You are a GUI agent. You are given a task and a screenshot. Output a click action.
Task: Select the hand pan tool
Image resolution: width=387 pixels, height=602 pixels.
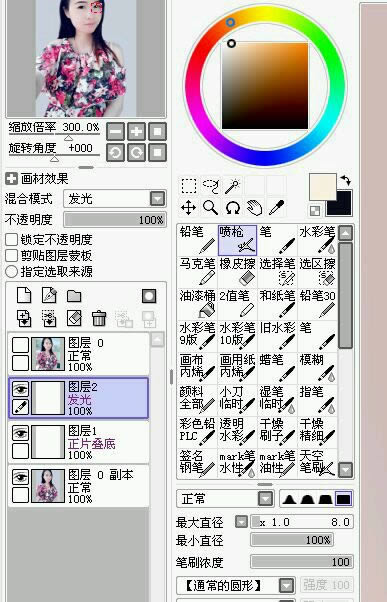tap(254, 208)
